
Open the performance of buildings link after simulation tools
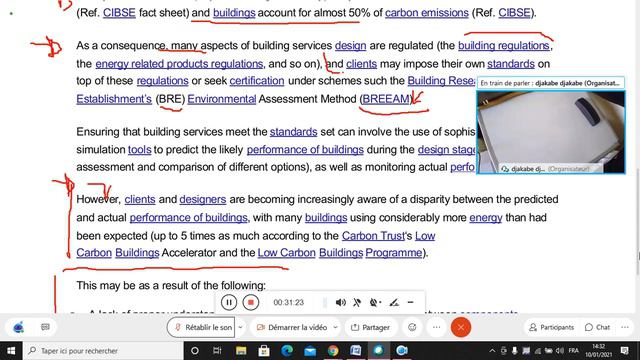(305, 149)
